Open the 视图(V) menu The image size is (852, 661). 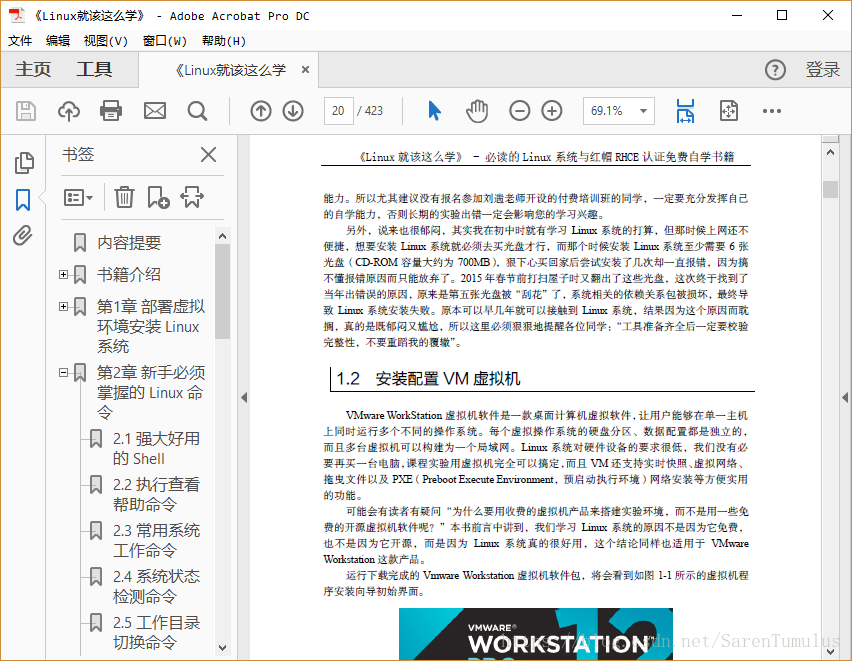point(105,41)
